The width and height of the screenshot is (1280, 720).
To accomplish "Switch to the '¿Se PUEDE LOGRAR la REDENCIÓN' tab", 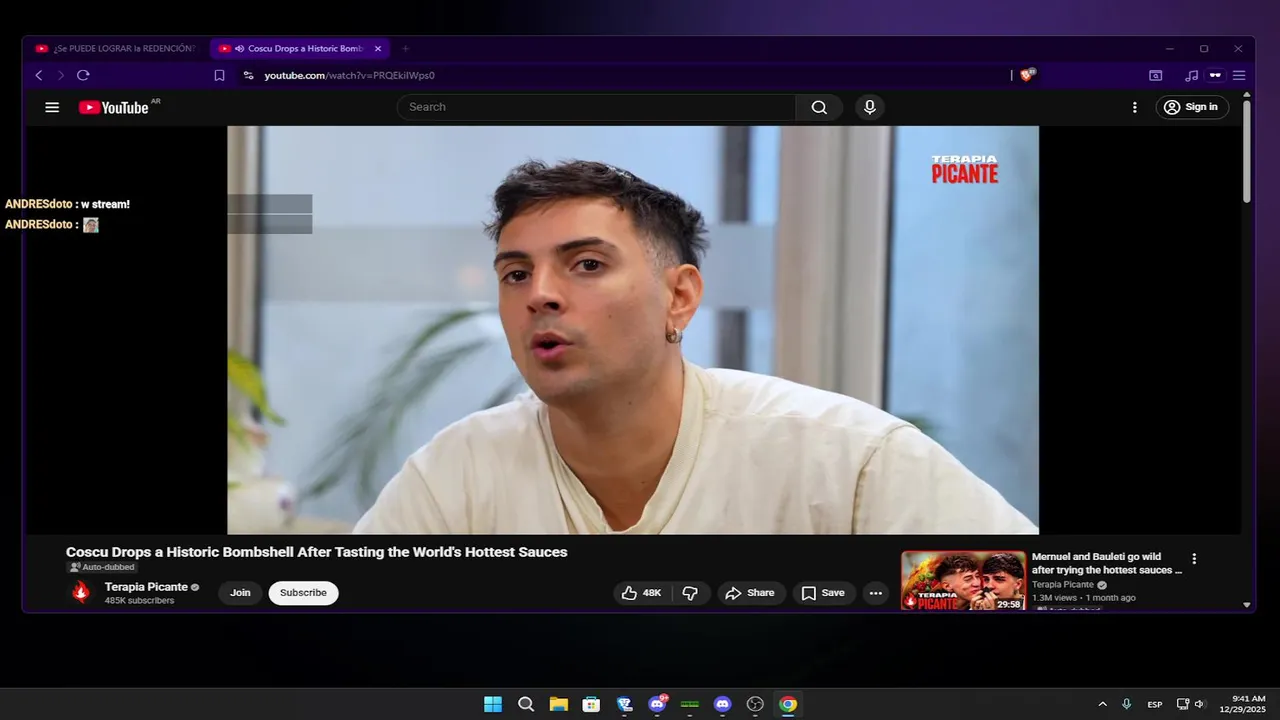I will click(x=116, y=48).
